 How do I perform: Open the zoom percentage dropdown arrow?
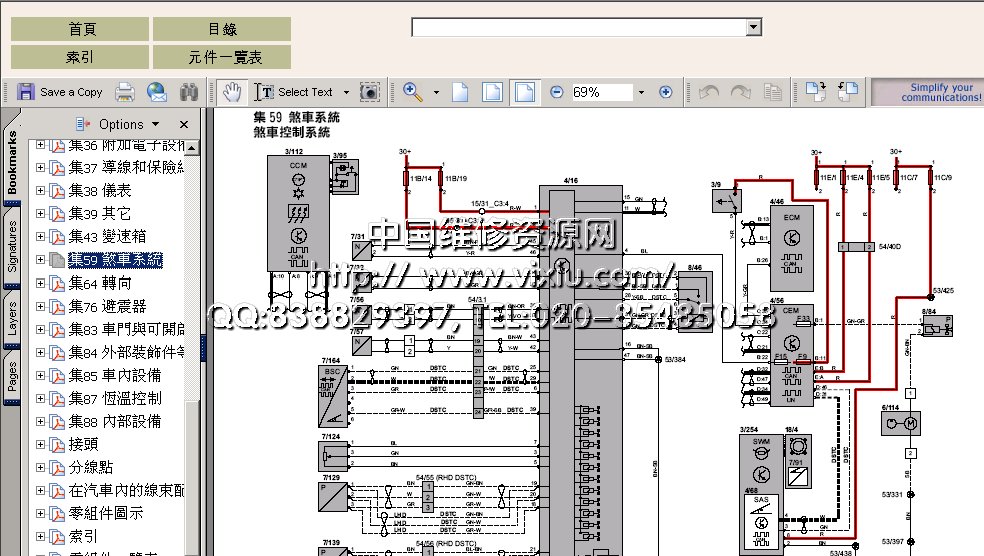pyautogui.click(x=641, y=92)
